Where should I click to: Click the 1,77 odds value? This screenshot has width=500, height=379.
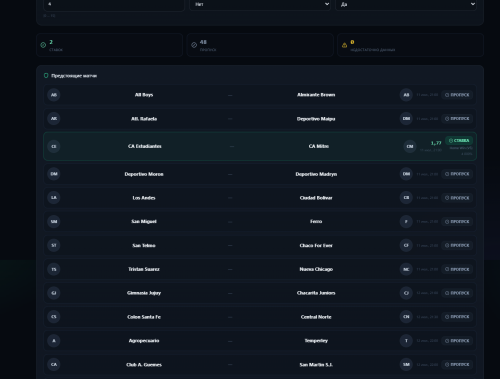click(x=436, y=143)
